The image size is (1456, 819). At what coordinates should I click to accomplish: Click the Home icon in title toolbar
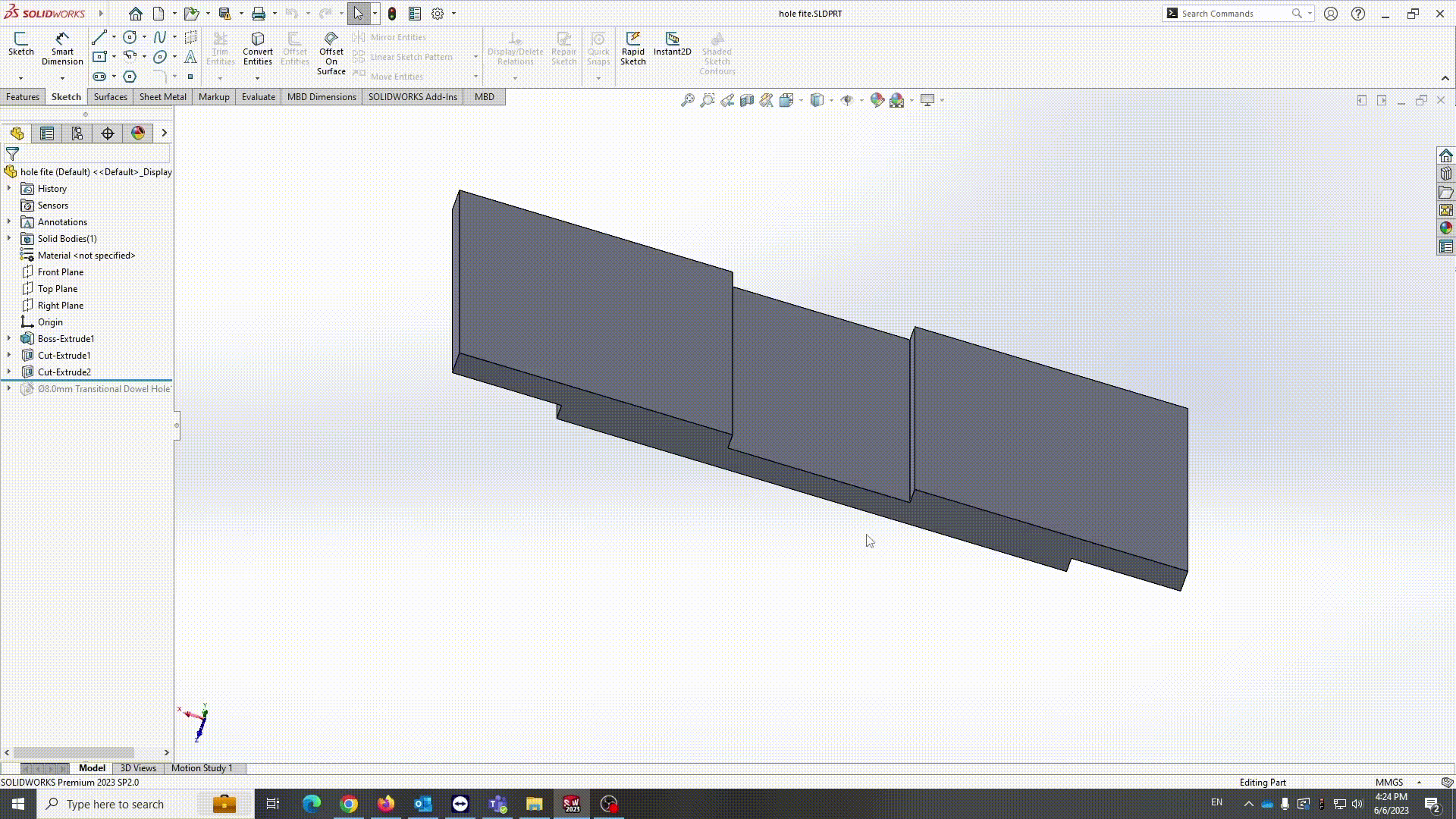click(x=135, y=14)
